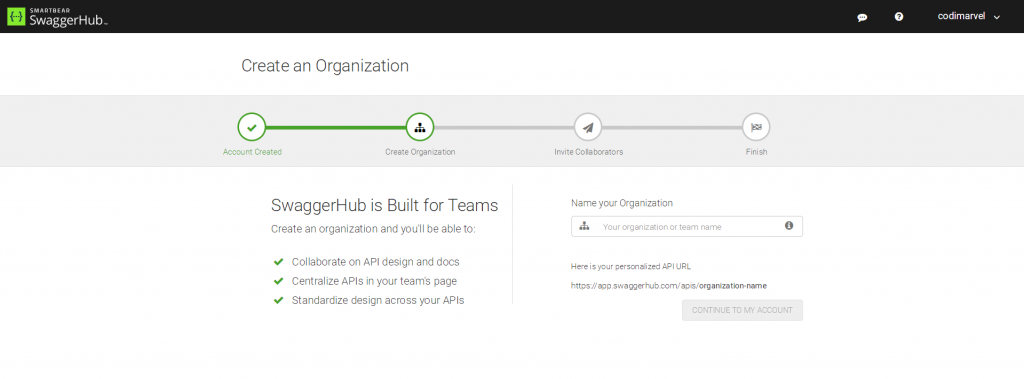Expand the codimarvel user menu chevron

(x=997, y=18)
